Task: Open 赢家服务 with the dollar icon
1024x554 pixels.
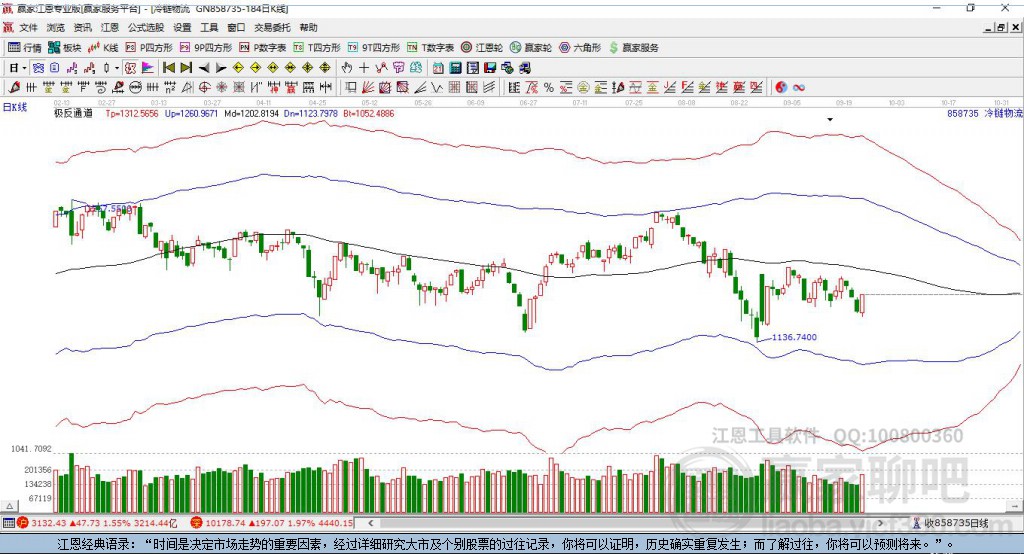Action: (633, 48)
